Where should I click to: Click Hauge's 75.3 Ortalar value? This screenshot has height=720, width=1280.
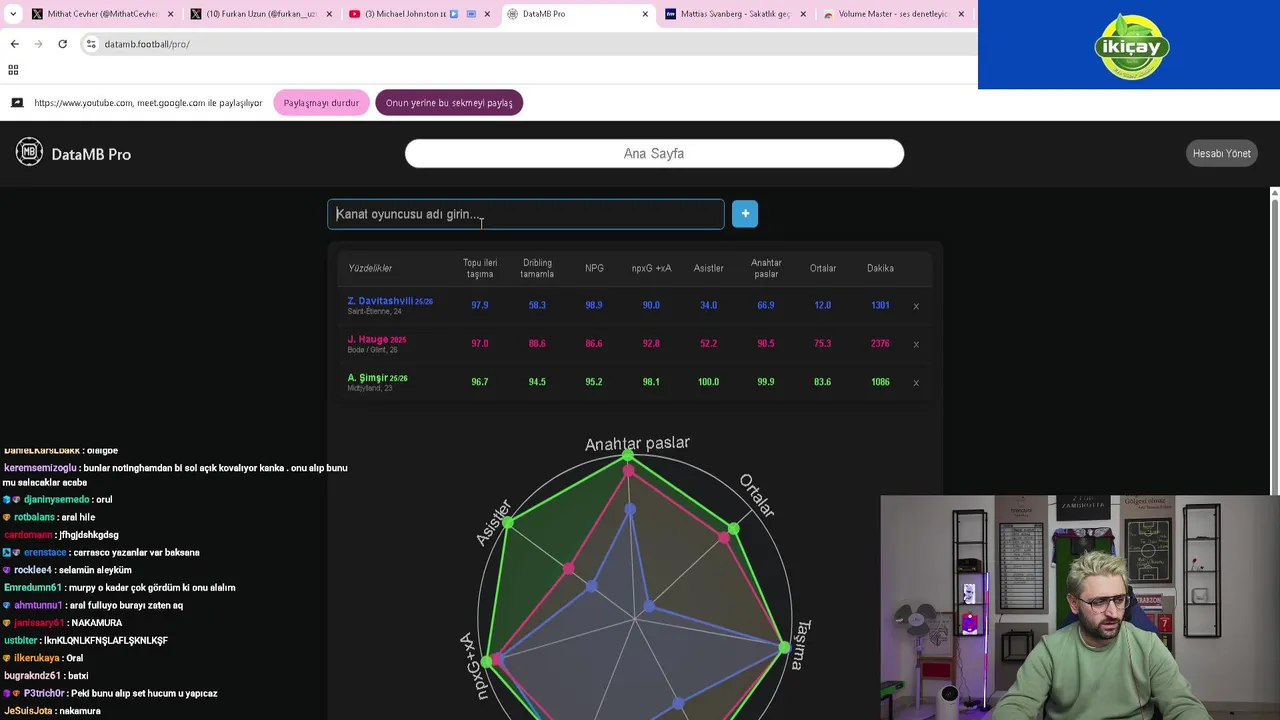pyautogui.click(x=823, y=343)
